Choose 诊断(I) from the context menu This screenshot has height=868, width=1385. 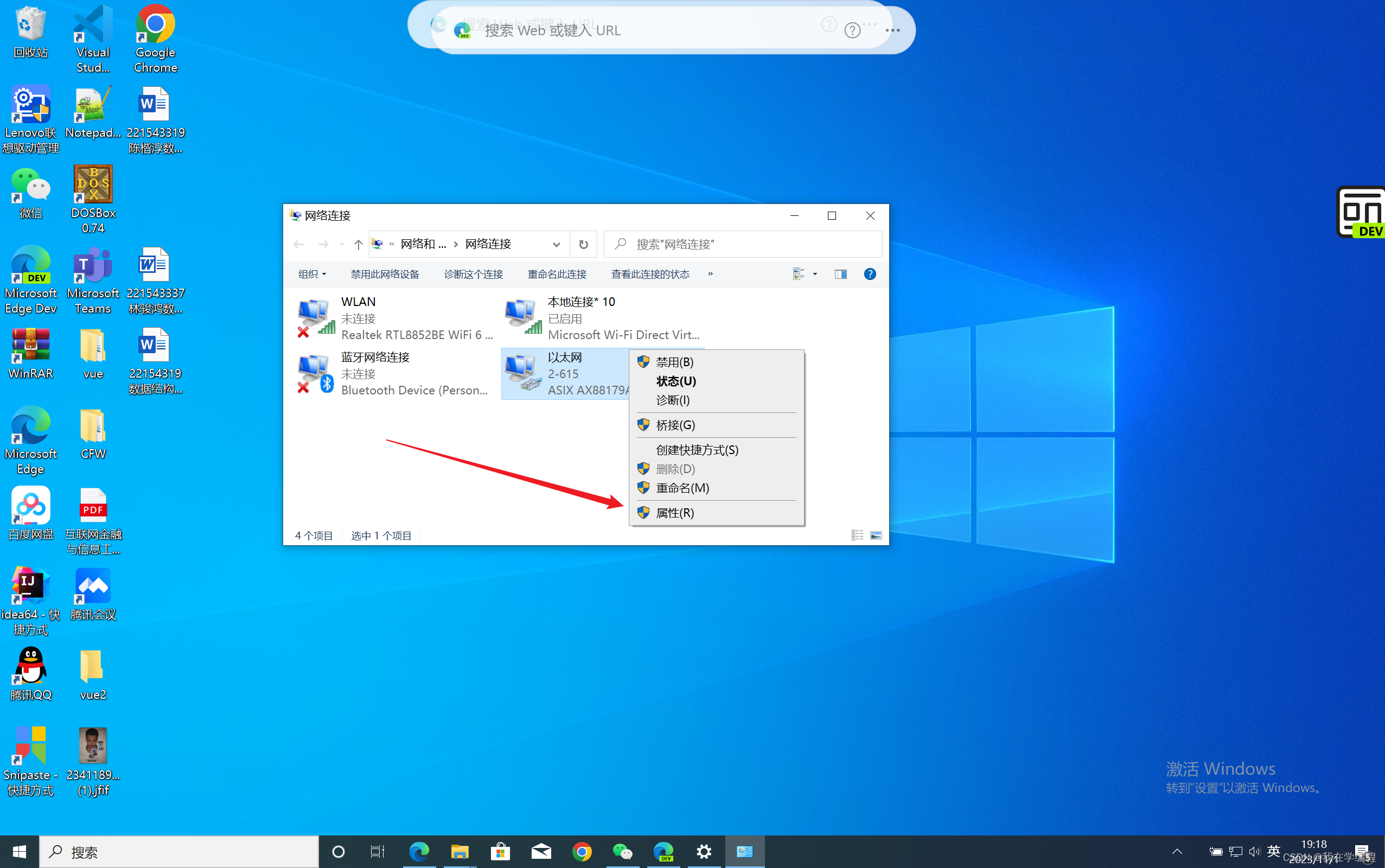[x=717, y=400]
